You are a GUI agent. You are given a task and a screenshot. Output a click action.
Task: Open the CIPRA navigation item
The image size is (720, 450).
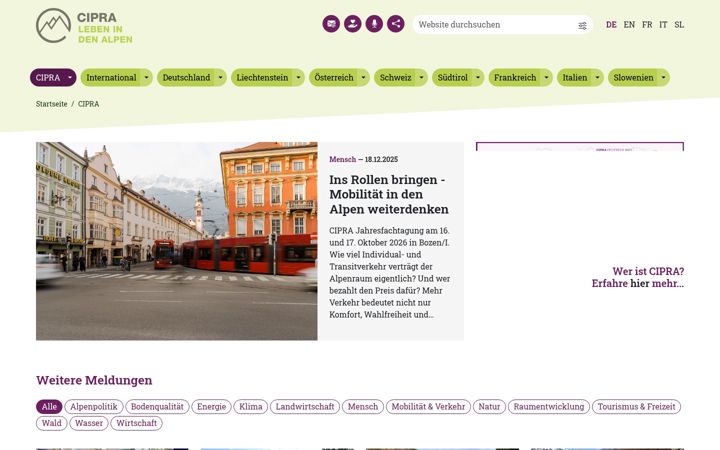click(x=48, y=78)
